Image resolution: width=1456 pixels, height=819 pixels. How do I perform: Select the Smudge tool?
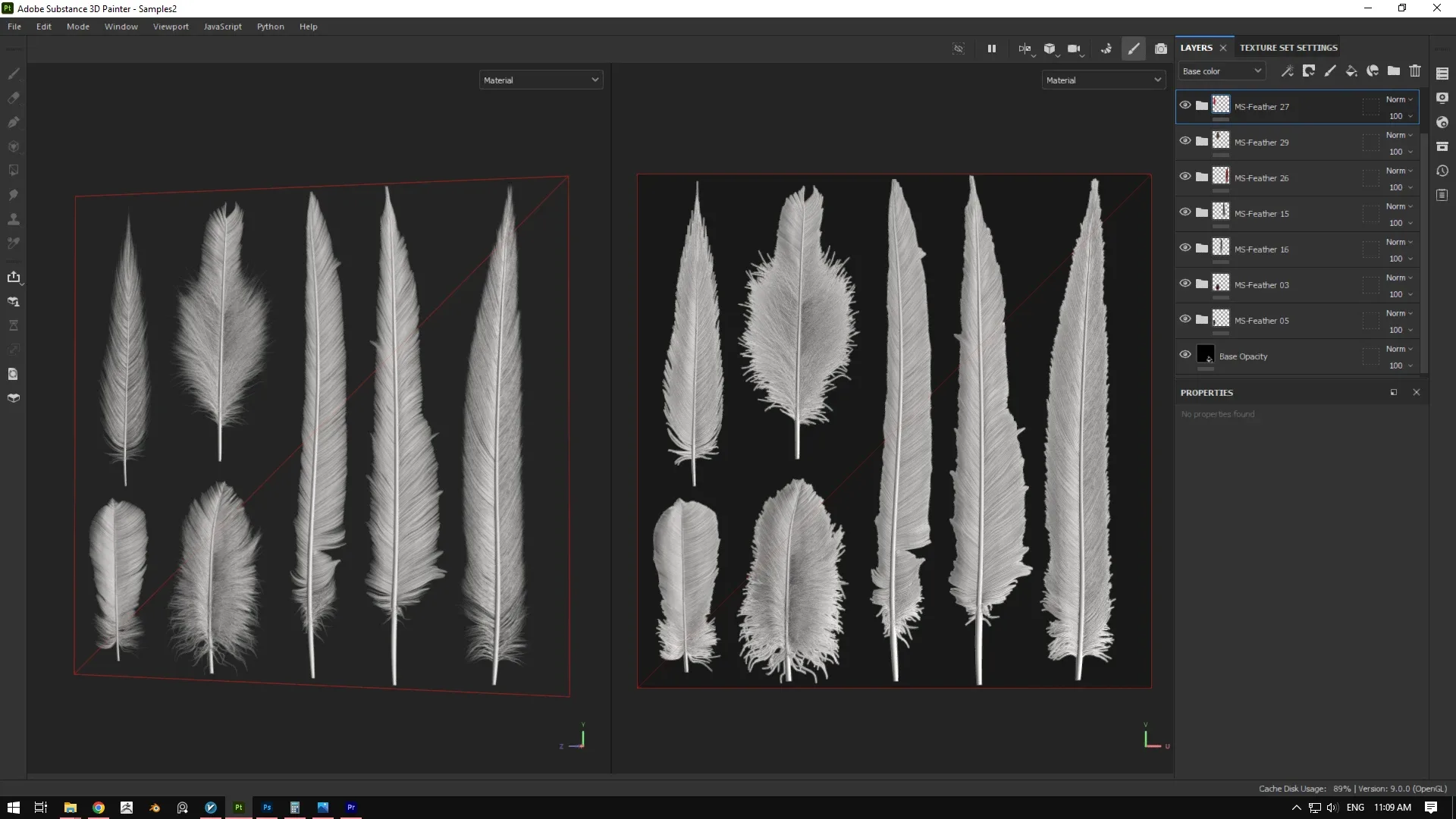[x=14, y=195]
